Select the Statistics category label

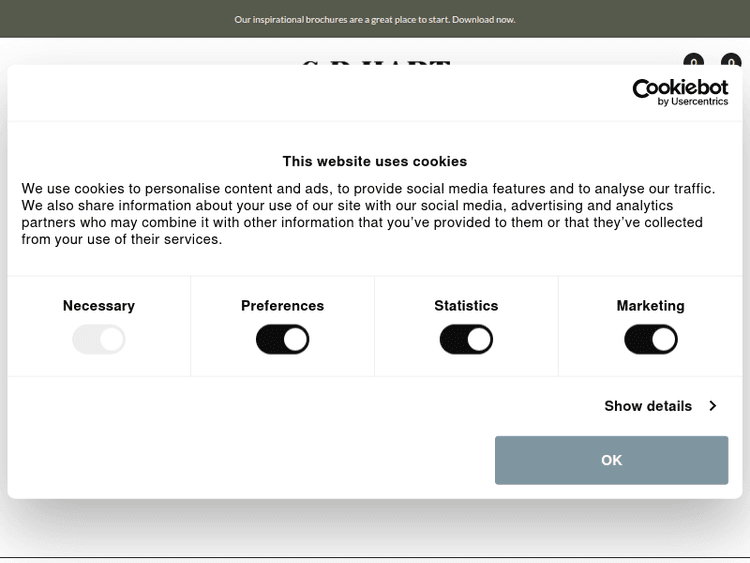tap(466, 306)
